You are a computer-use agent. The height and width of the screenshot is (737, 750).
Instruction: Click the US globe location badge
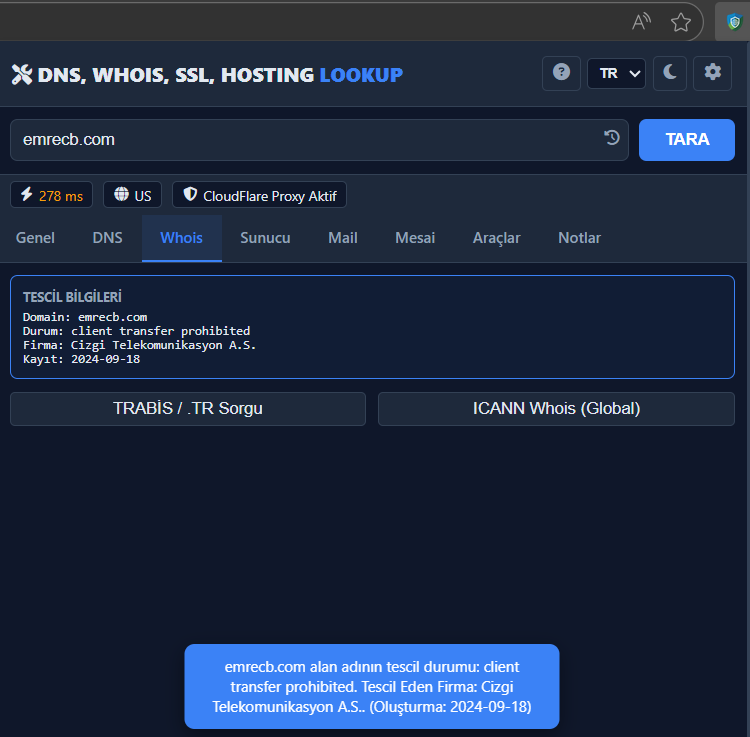[x=133, y=195]
